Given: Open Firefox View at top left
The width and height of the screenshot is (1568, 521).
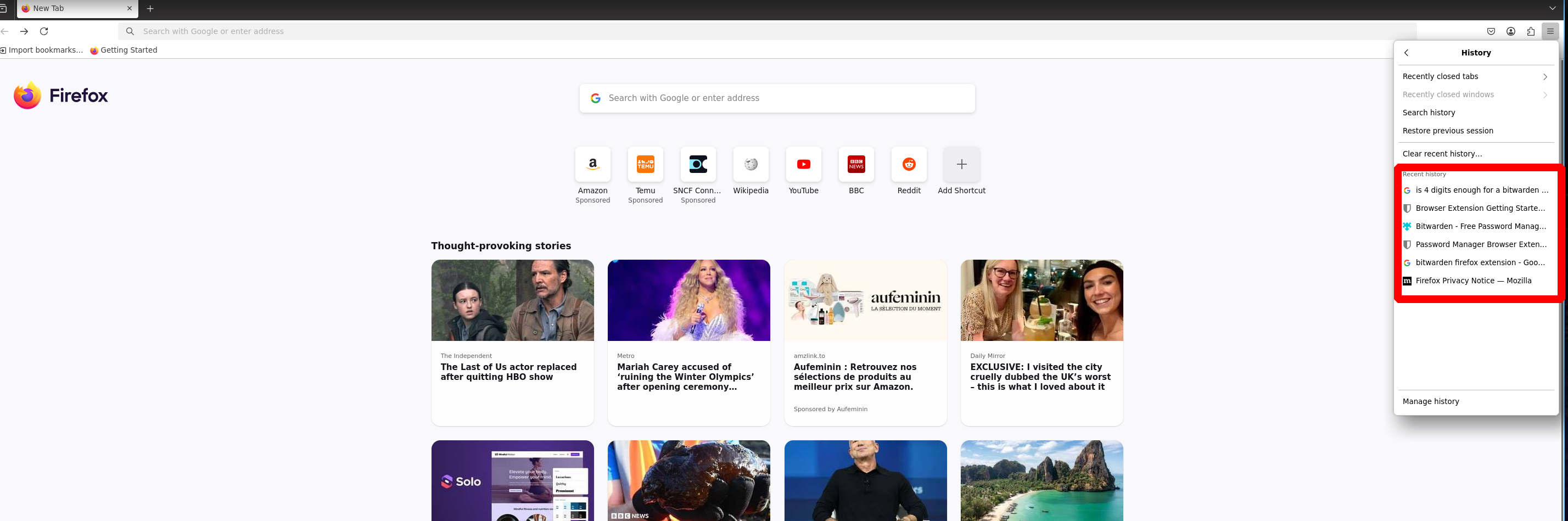Looking at the screenshot, I should [x=3, y=9].
